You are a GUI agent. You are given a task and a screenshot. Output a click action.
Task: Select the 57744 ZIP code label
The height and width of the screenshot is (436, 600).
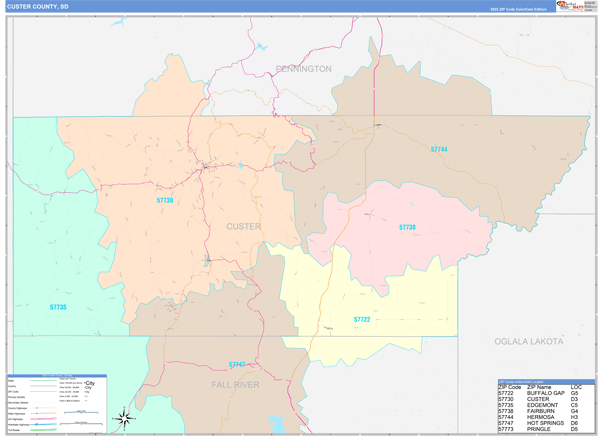[439, 149]
